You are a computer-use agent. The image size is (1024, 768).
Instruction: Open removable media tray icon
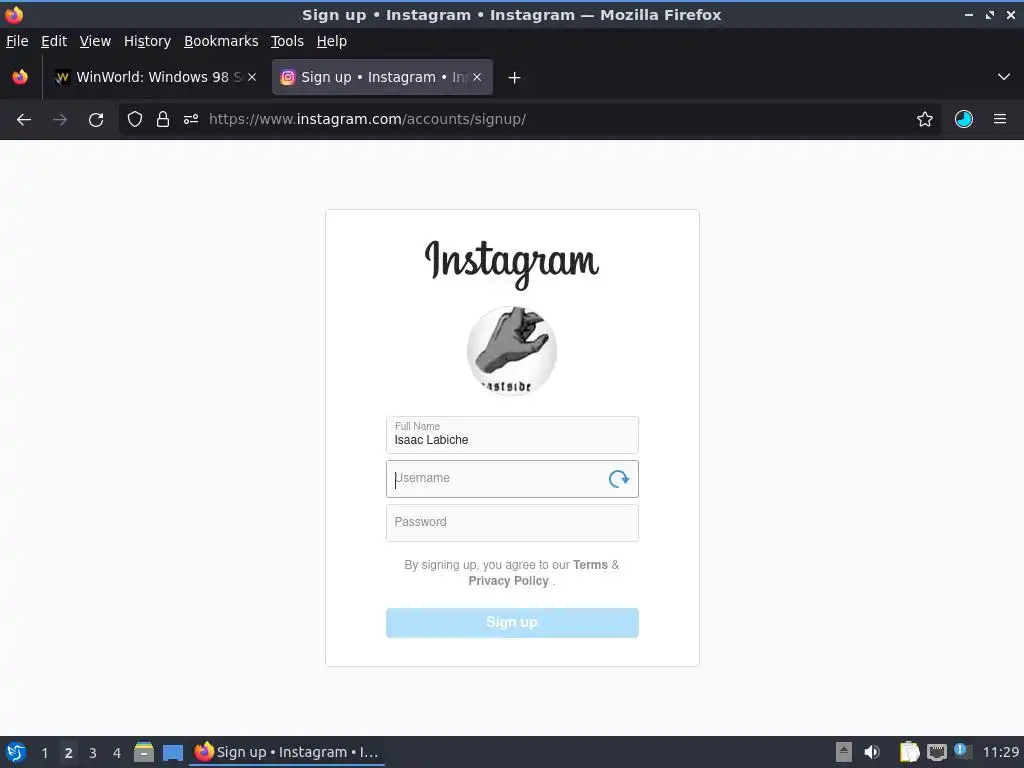(x=844, y=752)
